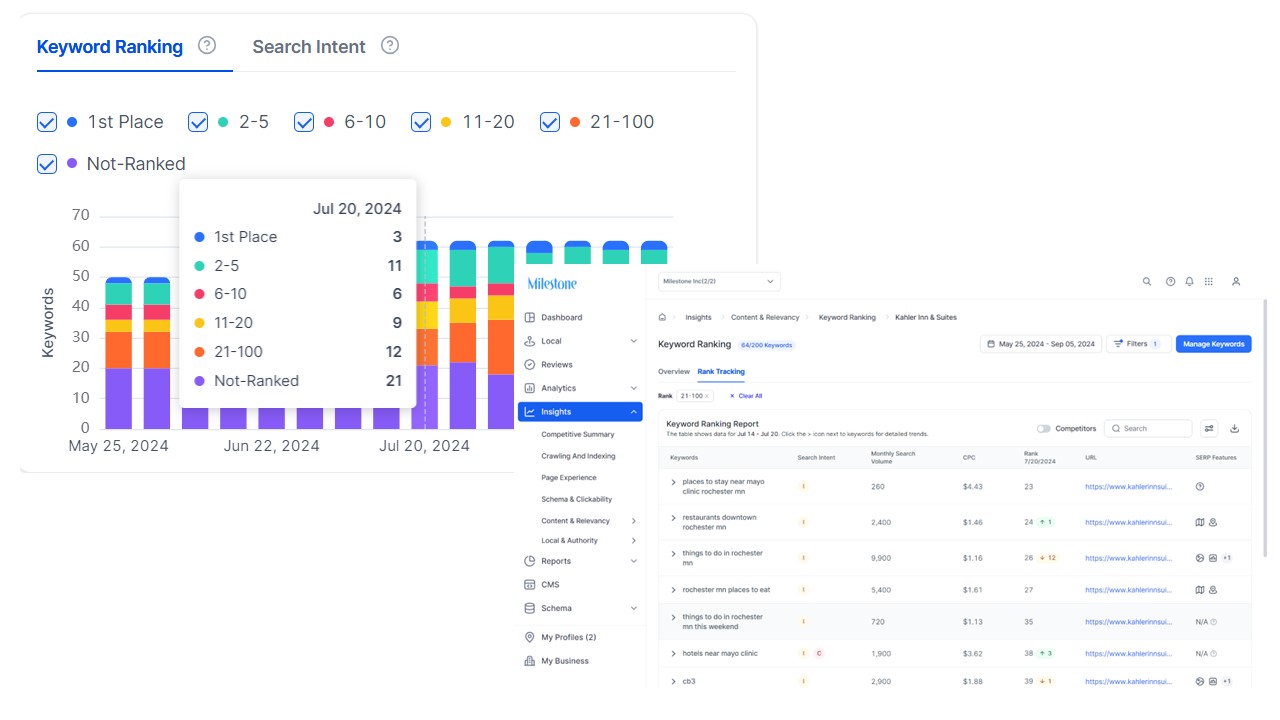
Task: Expand the Local sidebar section
Action: pos(634,341)
